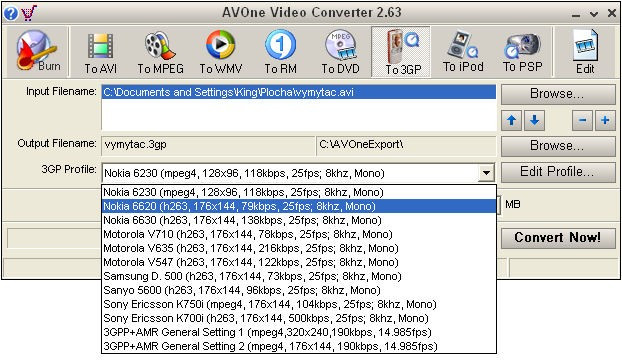This screenshot has width=622, height=360.
Task: Close the AVOne Video Converter window
Action: (x=611, y=14)
